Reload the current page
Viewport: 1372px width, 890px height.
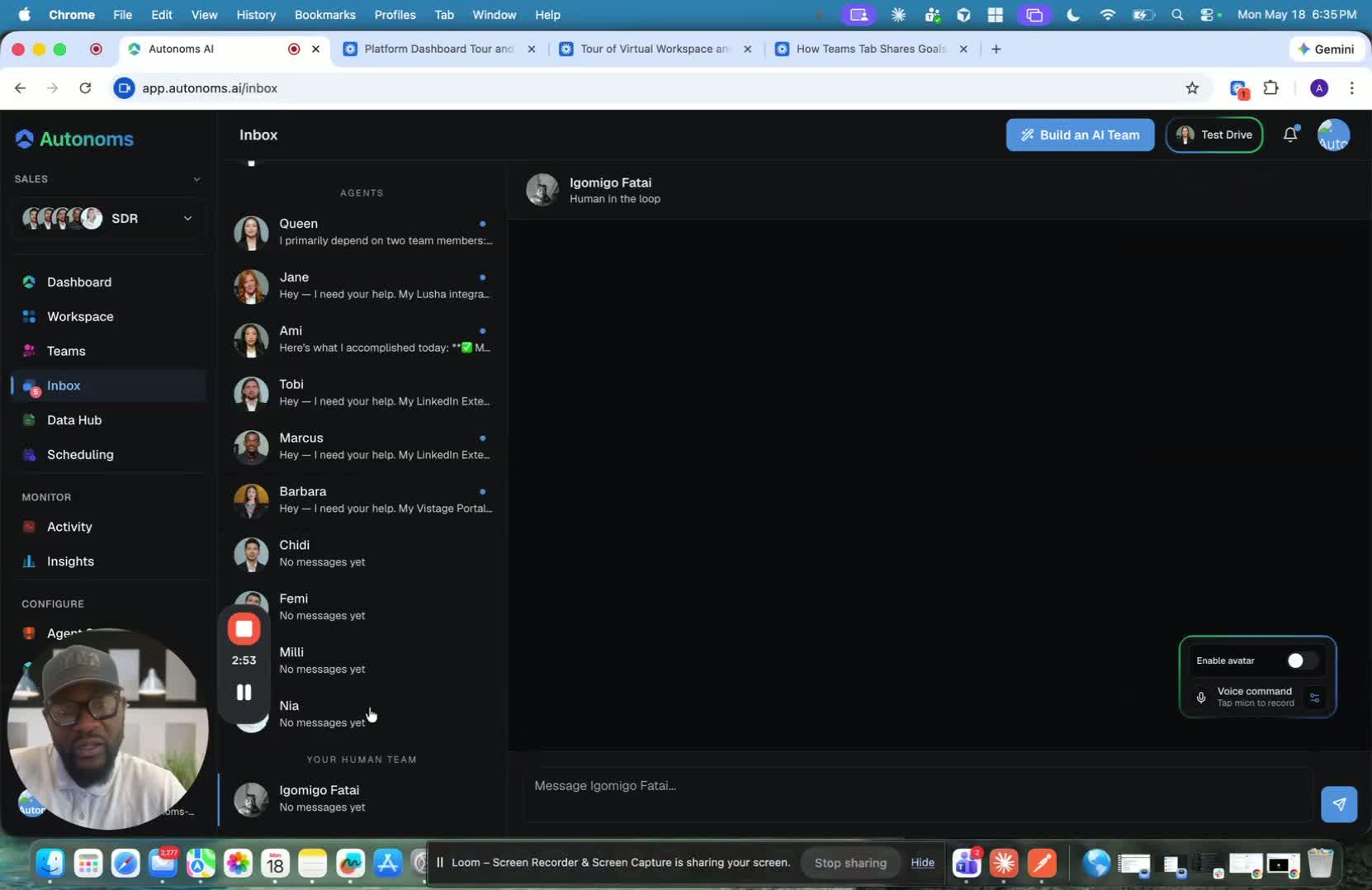pos(85,88)
